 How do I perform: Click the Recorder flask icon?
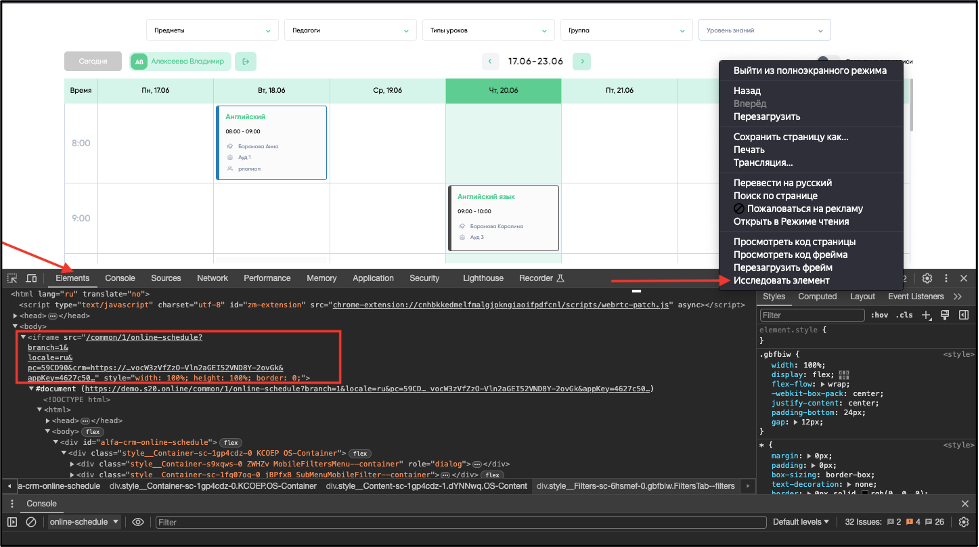coord(560,278)
